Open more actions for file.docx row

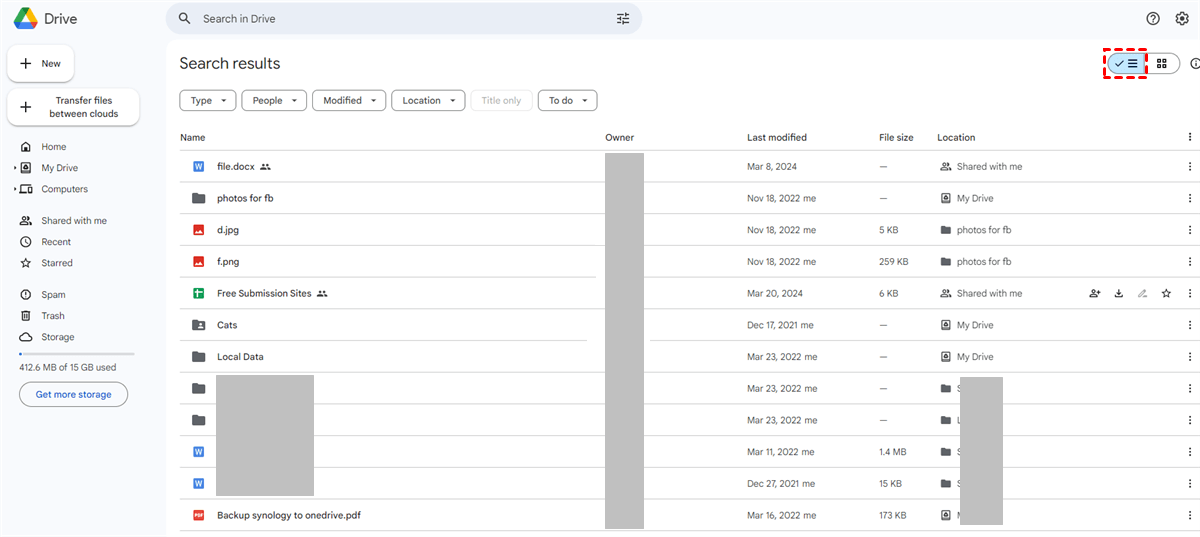click(x=1189, y=167)
